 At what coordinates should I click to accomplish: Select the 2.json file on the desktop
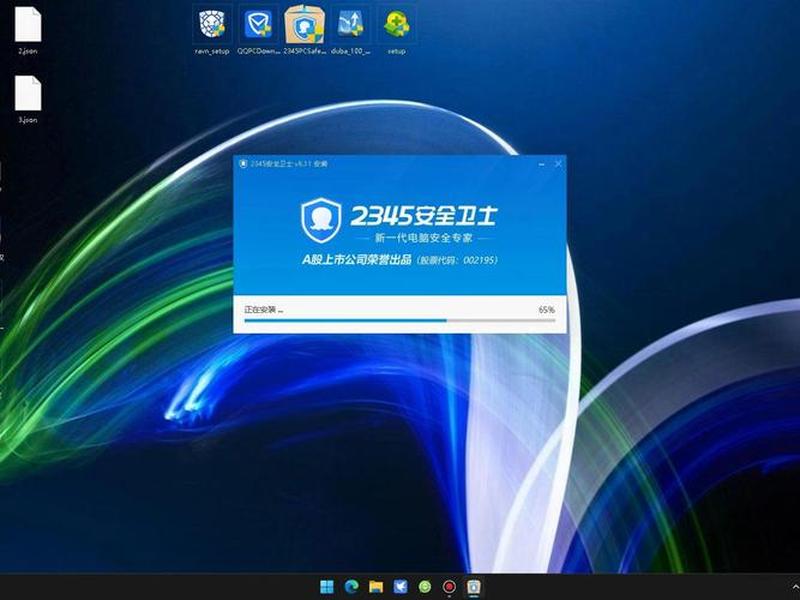28,30
